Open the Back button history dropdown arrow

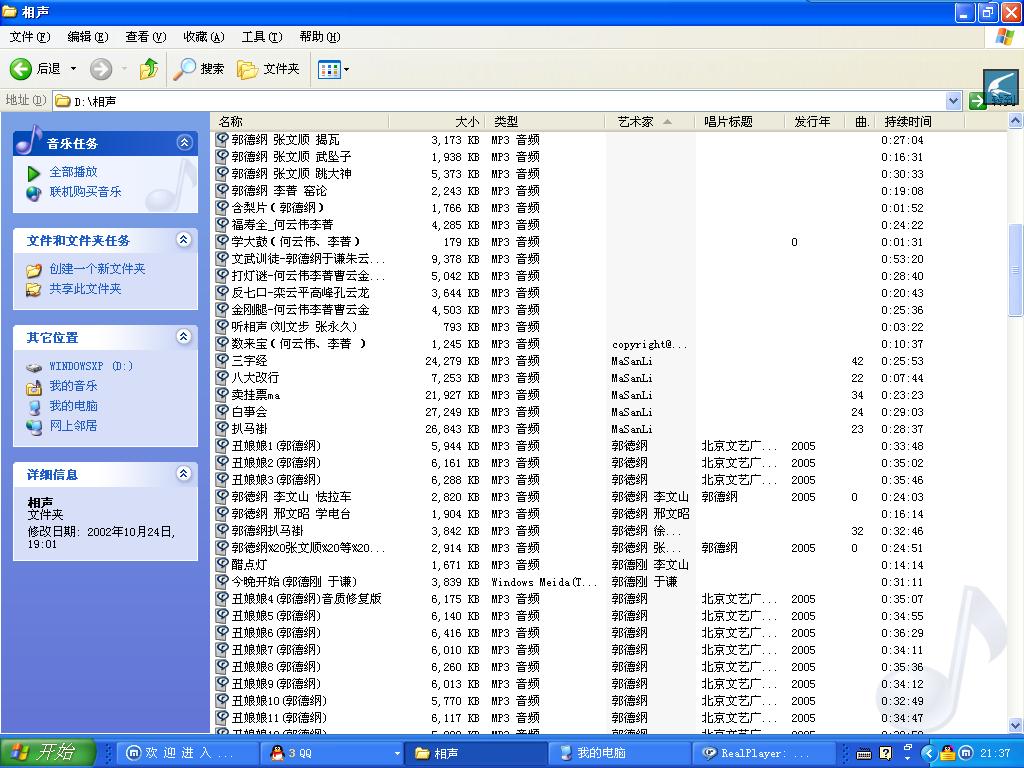(73, 69)
